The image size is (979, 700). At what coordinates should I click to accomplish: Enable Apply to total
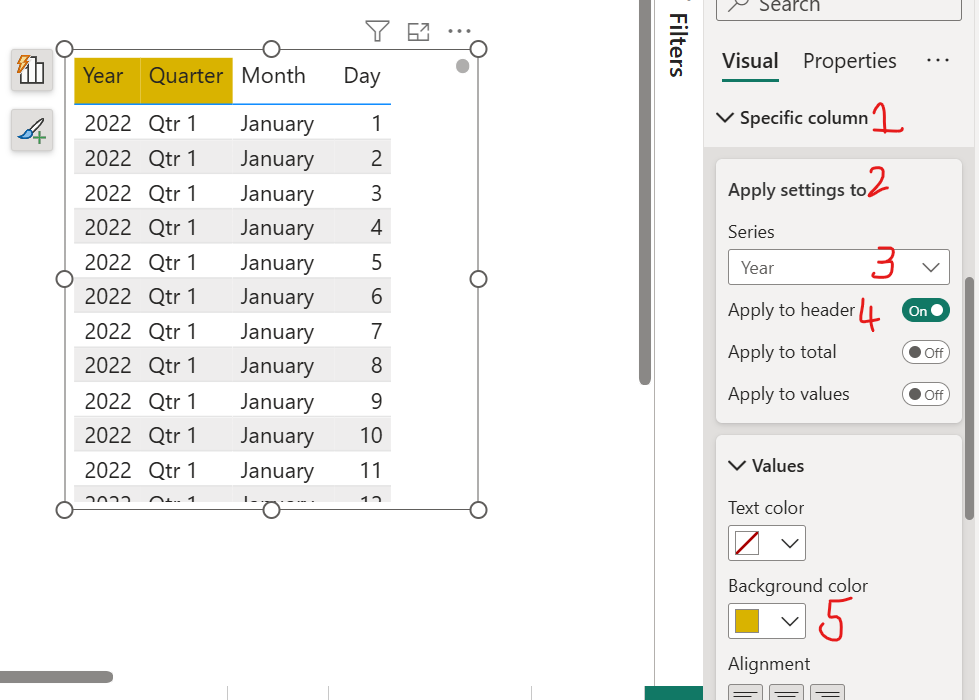pyautogui.click(x=925, y=352)
